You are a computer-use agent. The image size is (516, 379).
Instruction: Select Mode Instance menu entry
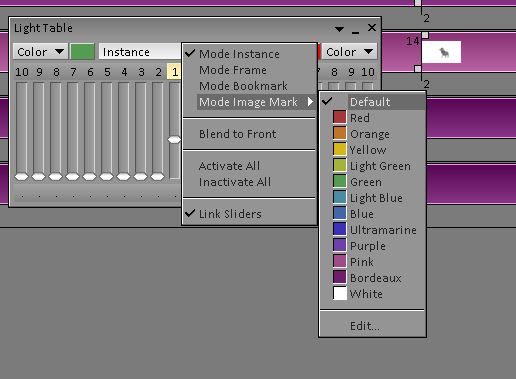[249, 54]
